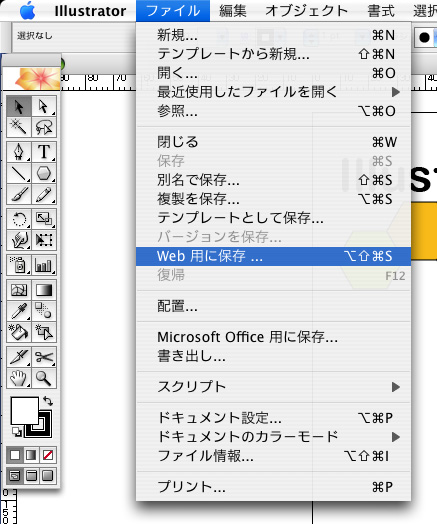Select the Scissors tool
The image size is (437, 524).
click(x=44, y=357)
